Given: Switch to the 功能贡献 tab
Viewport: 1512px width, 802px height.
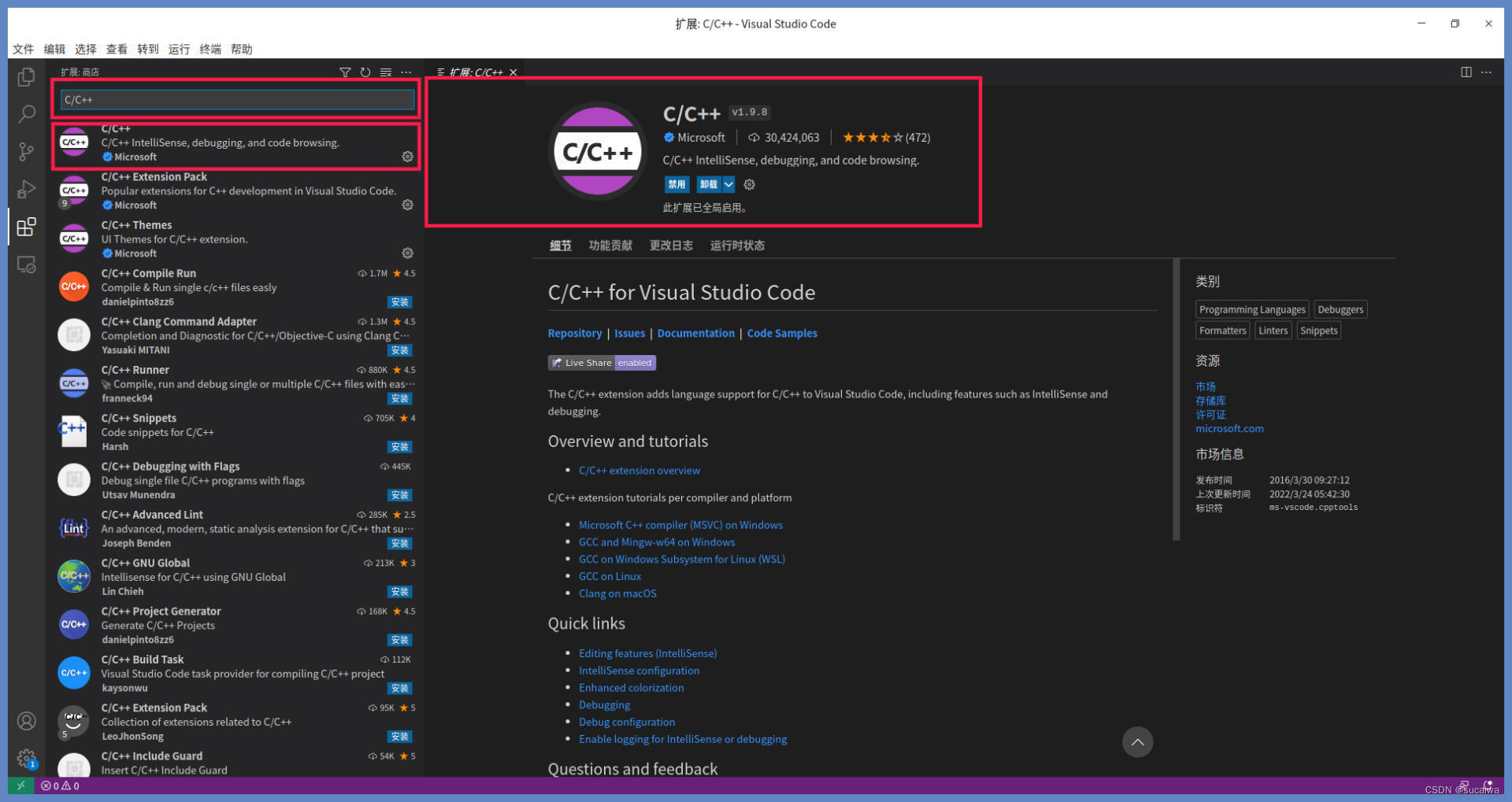Looking at the screenshot, I should pyautogui.click(x=610, y=245).
